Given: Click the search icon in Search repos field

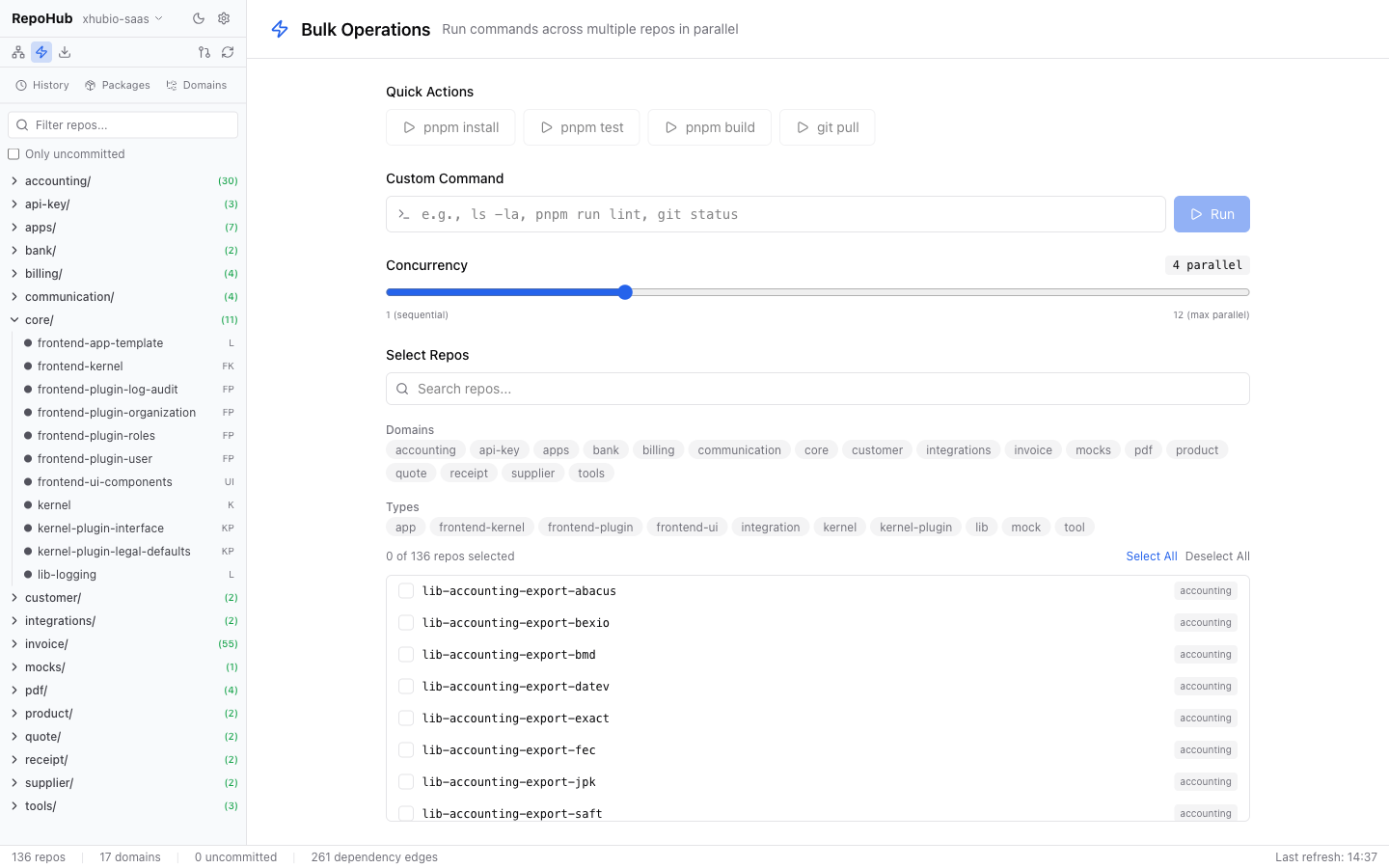Looking at the screenshot, I should tap(402, 389).
